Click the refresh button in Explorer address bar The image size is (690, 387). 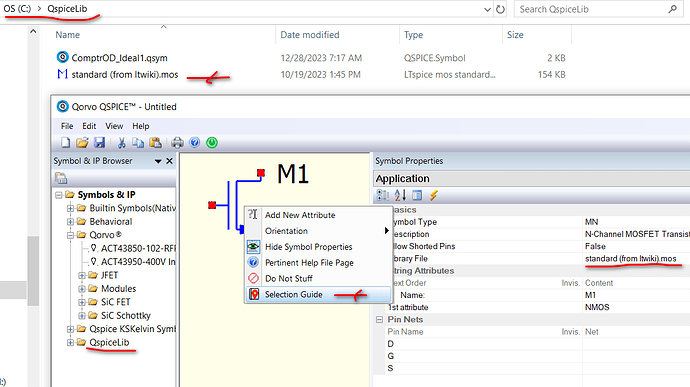[x=500, y=9]
